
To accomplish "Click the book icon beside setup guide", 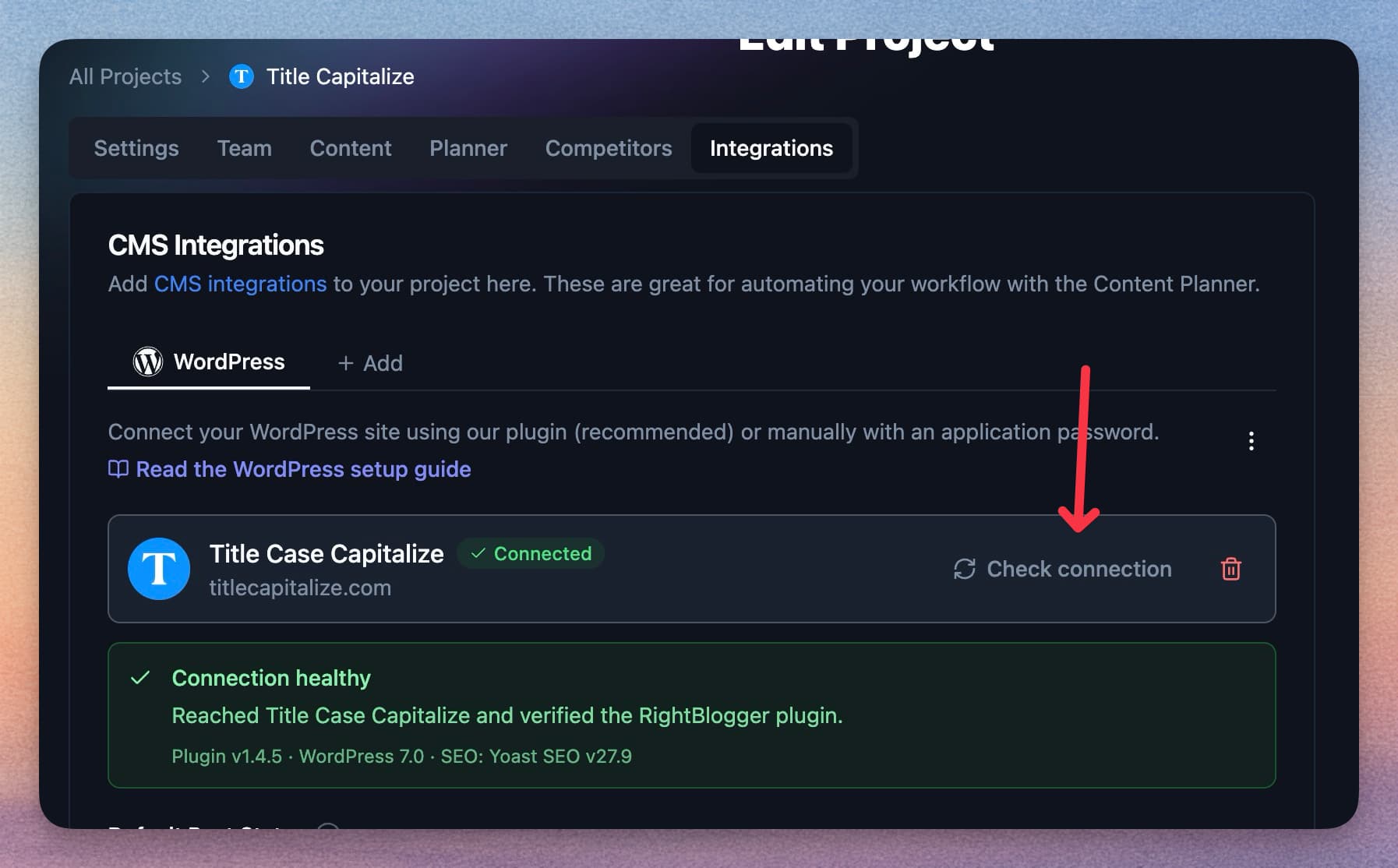I will (x=118, y=469).
